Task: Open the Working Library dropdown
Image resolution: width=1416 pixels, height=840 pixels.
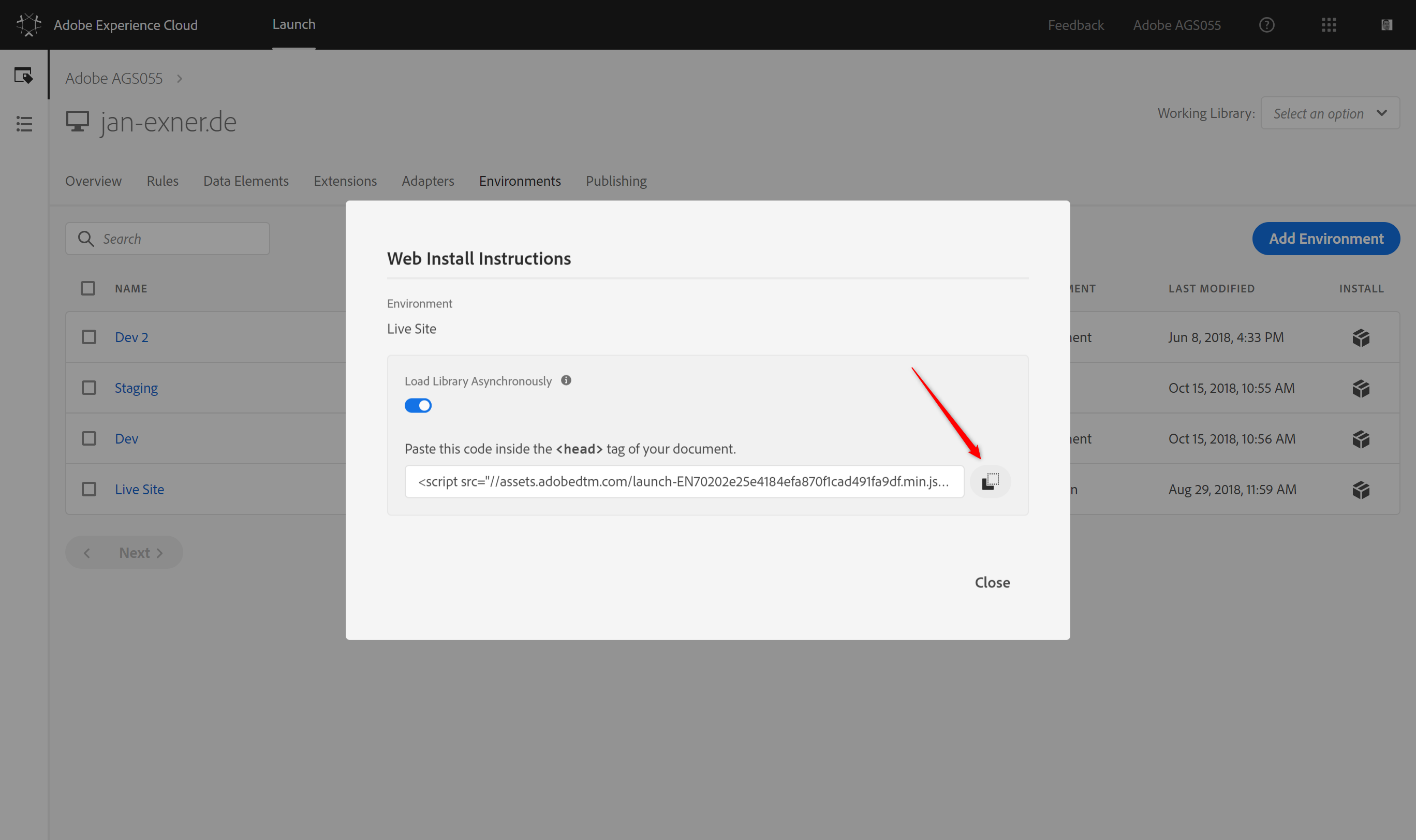Action: tap(1330, 113)
